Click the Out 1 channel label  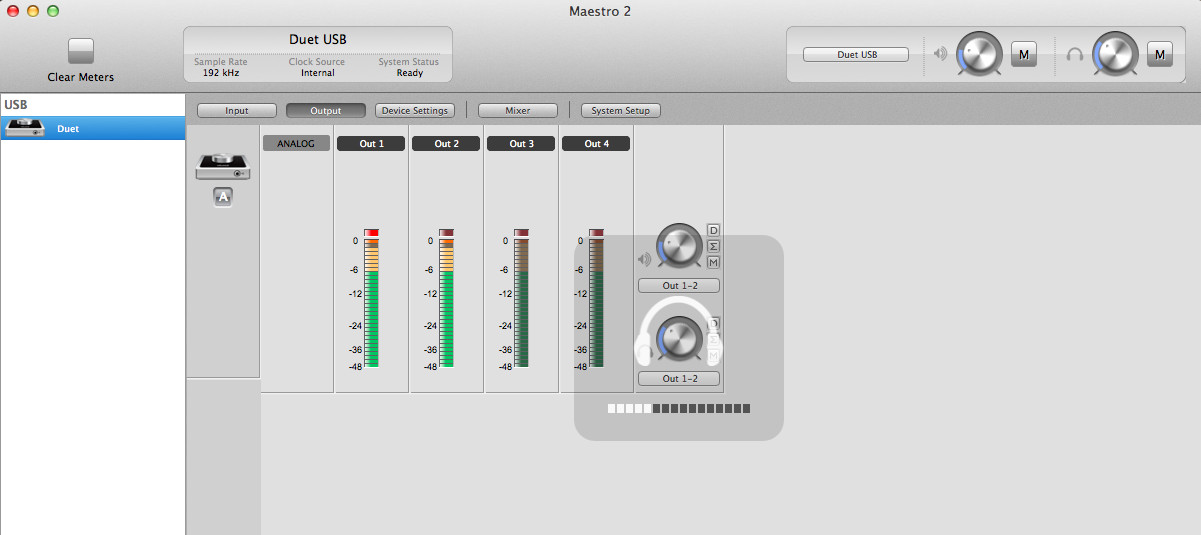point(371,144)
